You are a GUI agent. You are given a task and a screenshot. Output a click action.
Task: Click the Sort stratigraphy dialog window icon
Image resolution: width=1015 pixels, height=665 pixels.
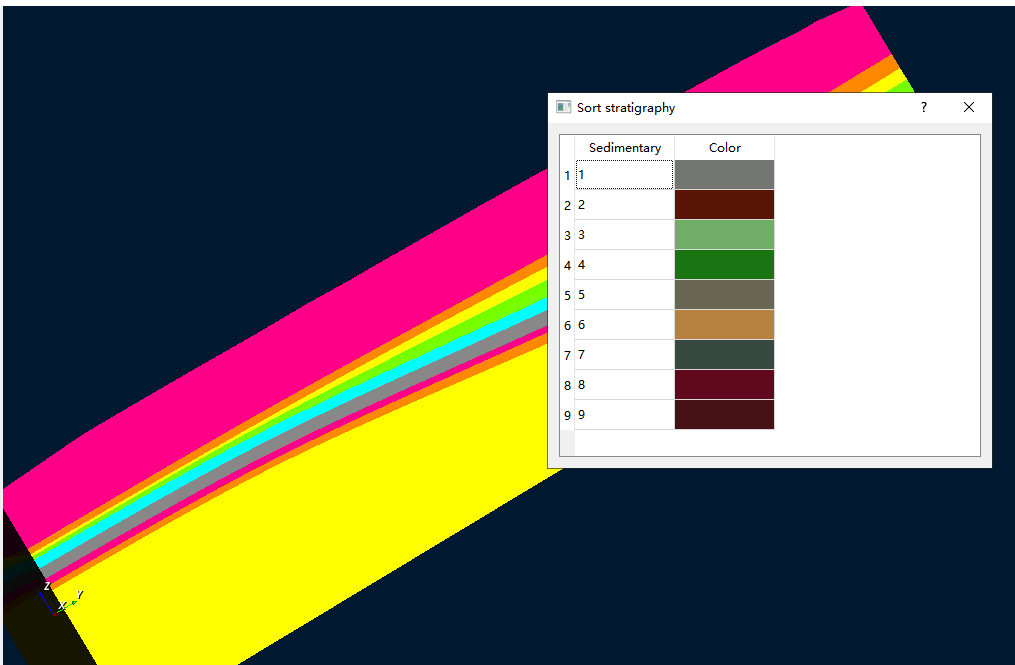564,107
